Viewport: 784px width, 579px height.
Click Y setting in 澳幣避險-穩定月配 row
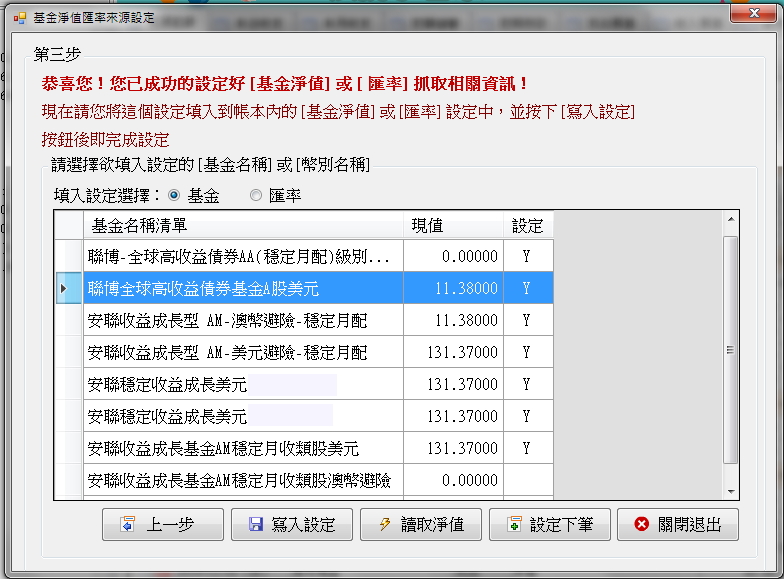click(x=528, y=320)
